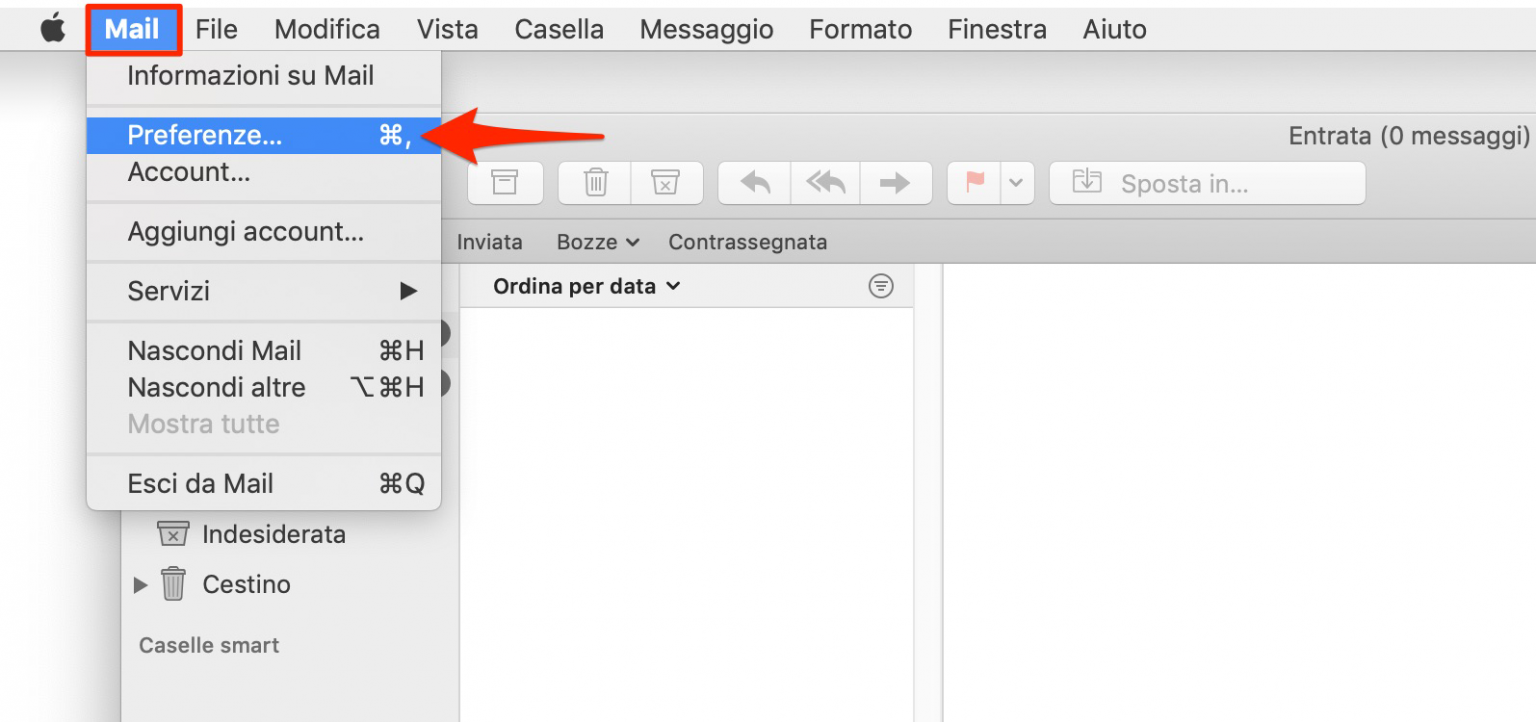Choose Account… menu entry

pos(264,173)
